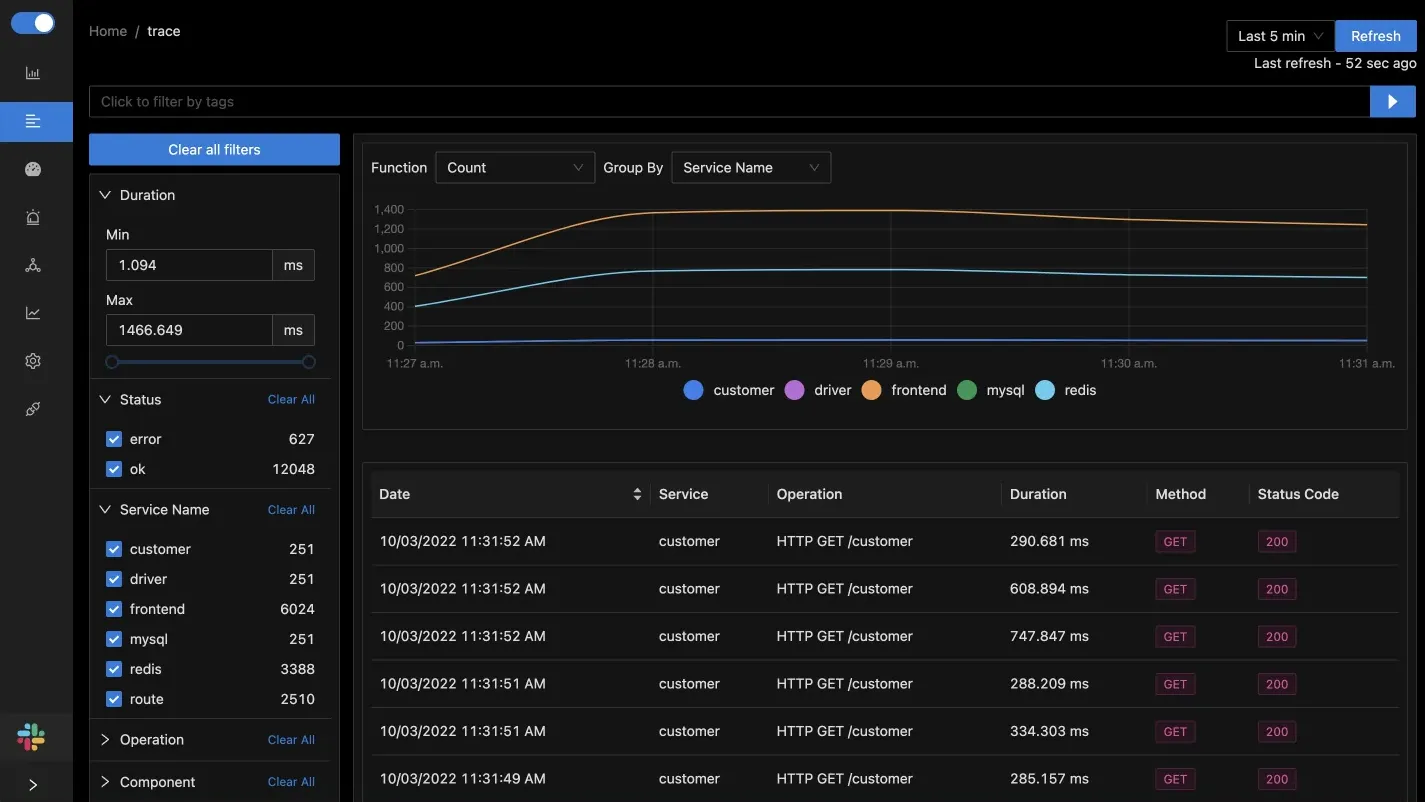1425x802 pixels.
Task: Uncheck the redis service checkbox
Action: pyautogui.click(x=114, y=669)
